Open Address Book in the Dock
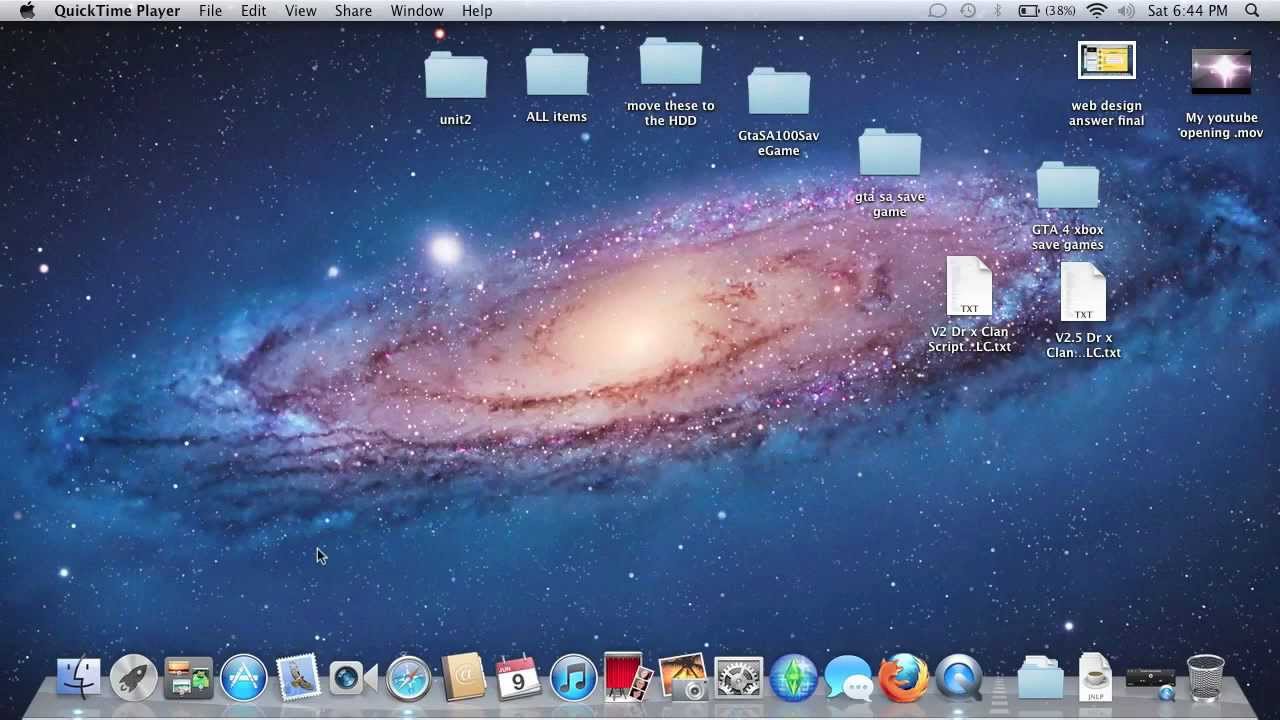Screen dimensions: 1280x720 (463, 678)
